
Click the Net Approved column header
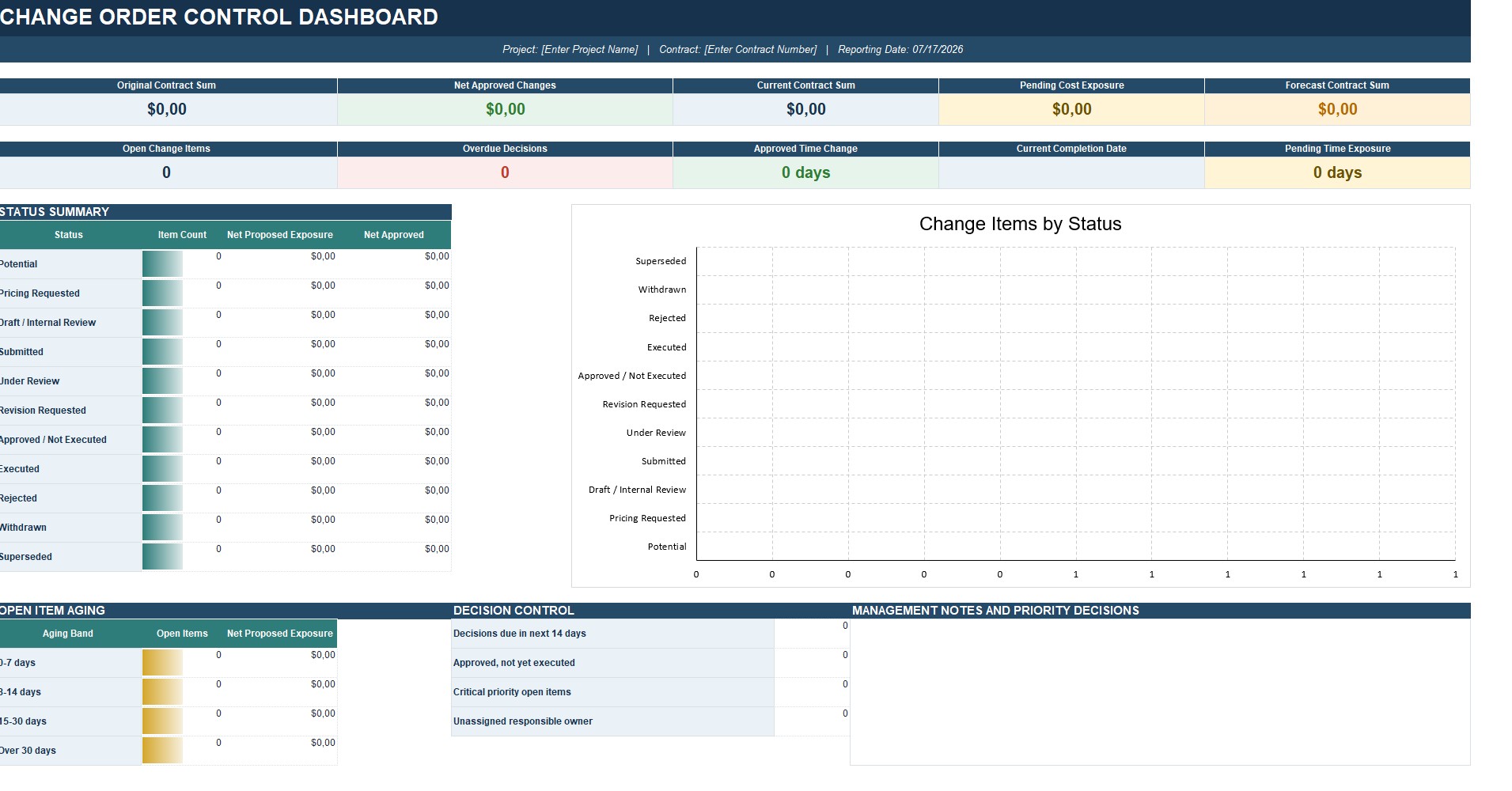[x=393, y=235]
